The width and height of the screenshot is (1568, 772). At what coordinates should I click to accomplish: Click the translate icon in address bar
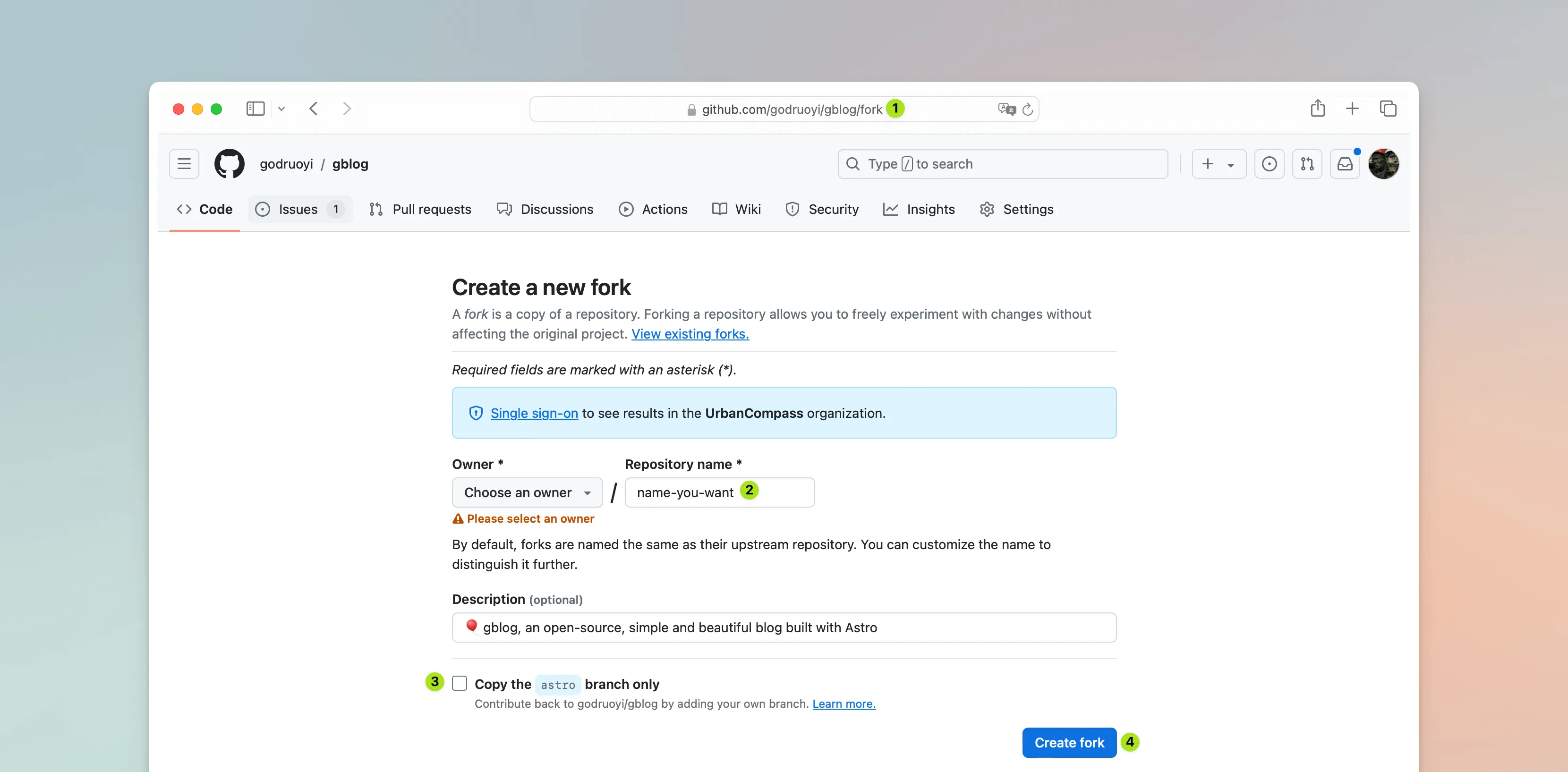click(x=1006, y=110)
